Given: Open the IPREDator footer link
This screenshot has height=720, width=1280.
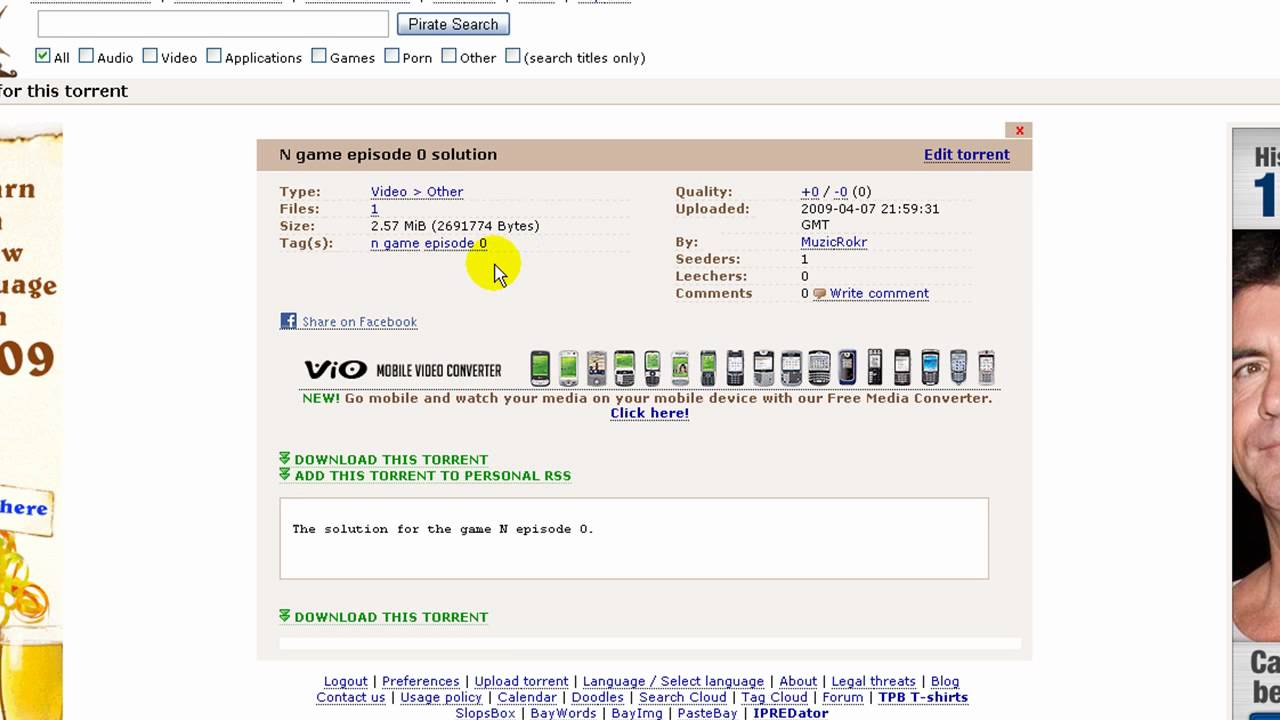Looking at the screenshot, I should point(791,713).
